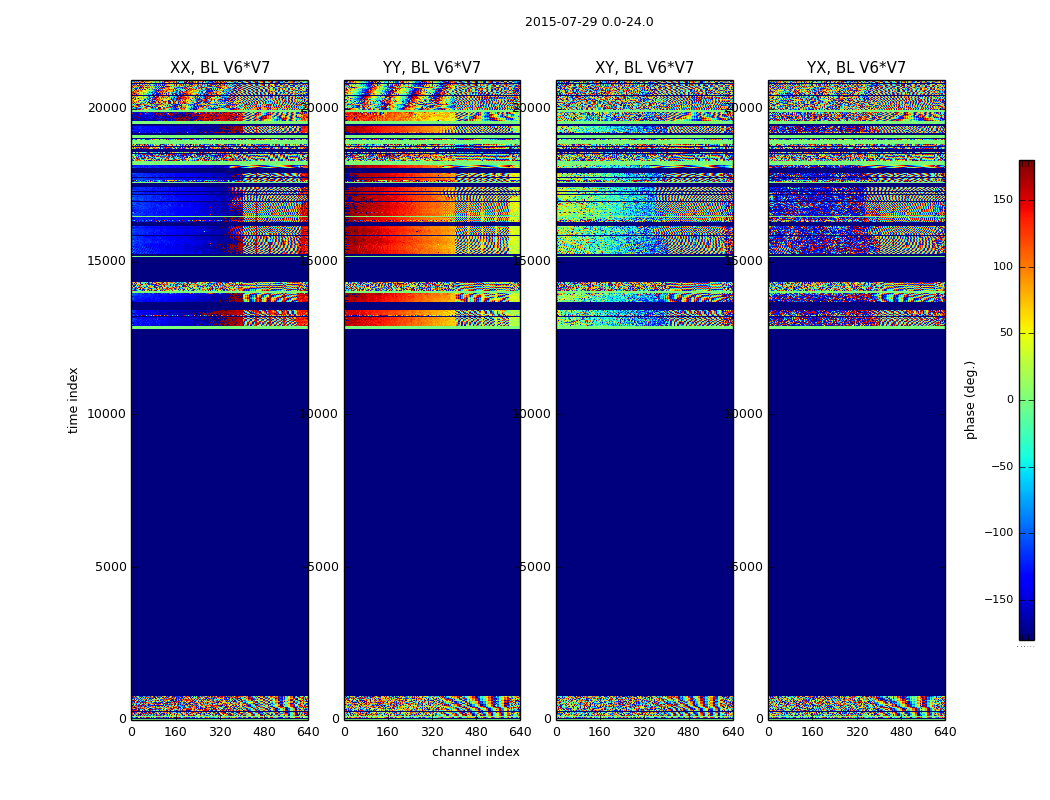Viewport: 1050px width, 800px height.
Task: Click the figure title '2015-07-29 0.0-24.0'
Action: 589,22
